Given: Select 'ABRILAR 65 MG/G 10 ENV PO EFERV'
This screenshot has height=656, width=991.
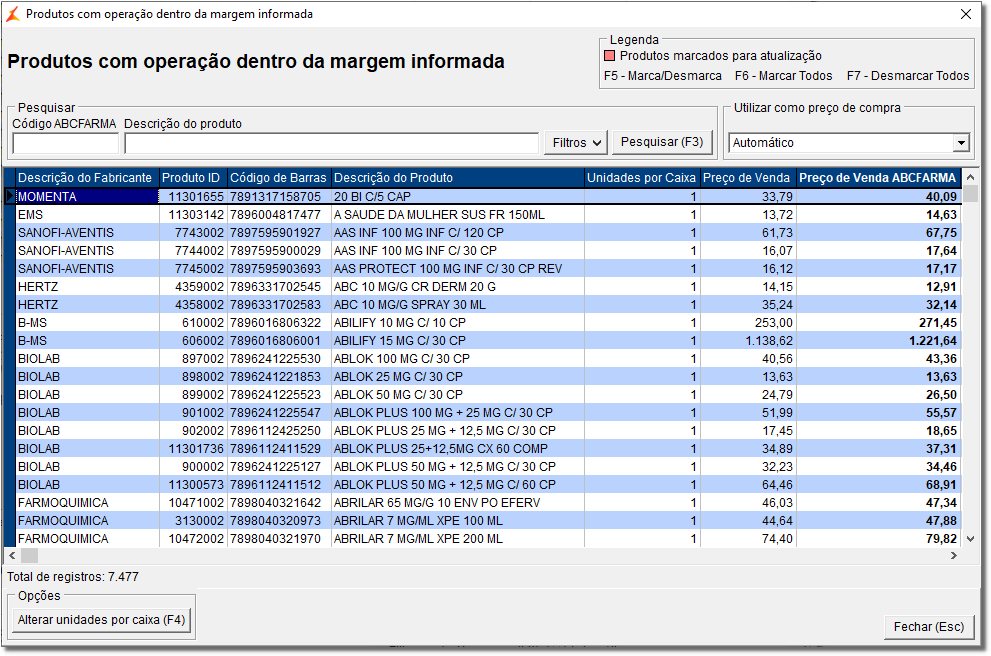Looking at the screenshot, I should click(x=437, y=503).
